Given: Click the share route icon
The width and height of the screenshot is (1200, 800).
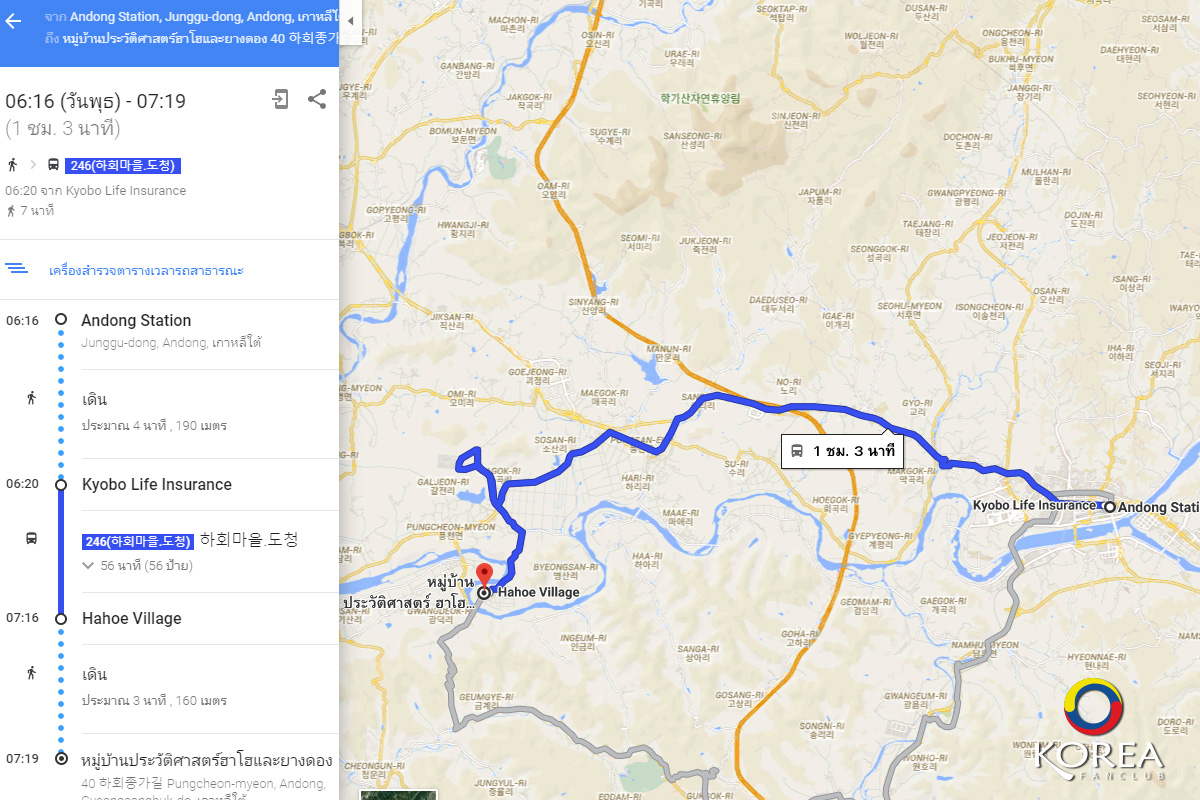Looking at the screenshot, I should (x=317, y=99).
